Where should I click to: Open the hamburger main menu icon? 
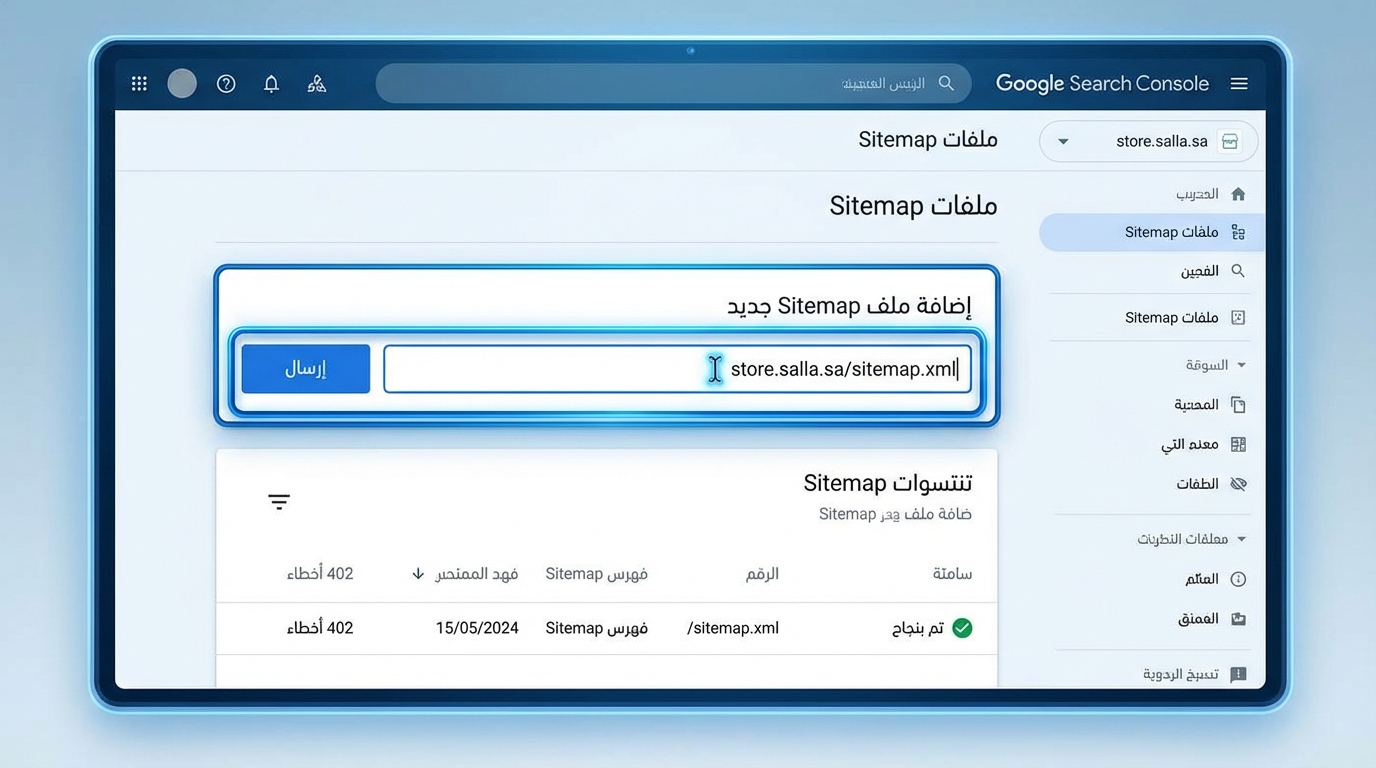[x=1239, y=84]
